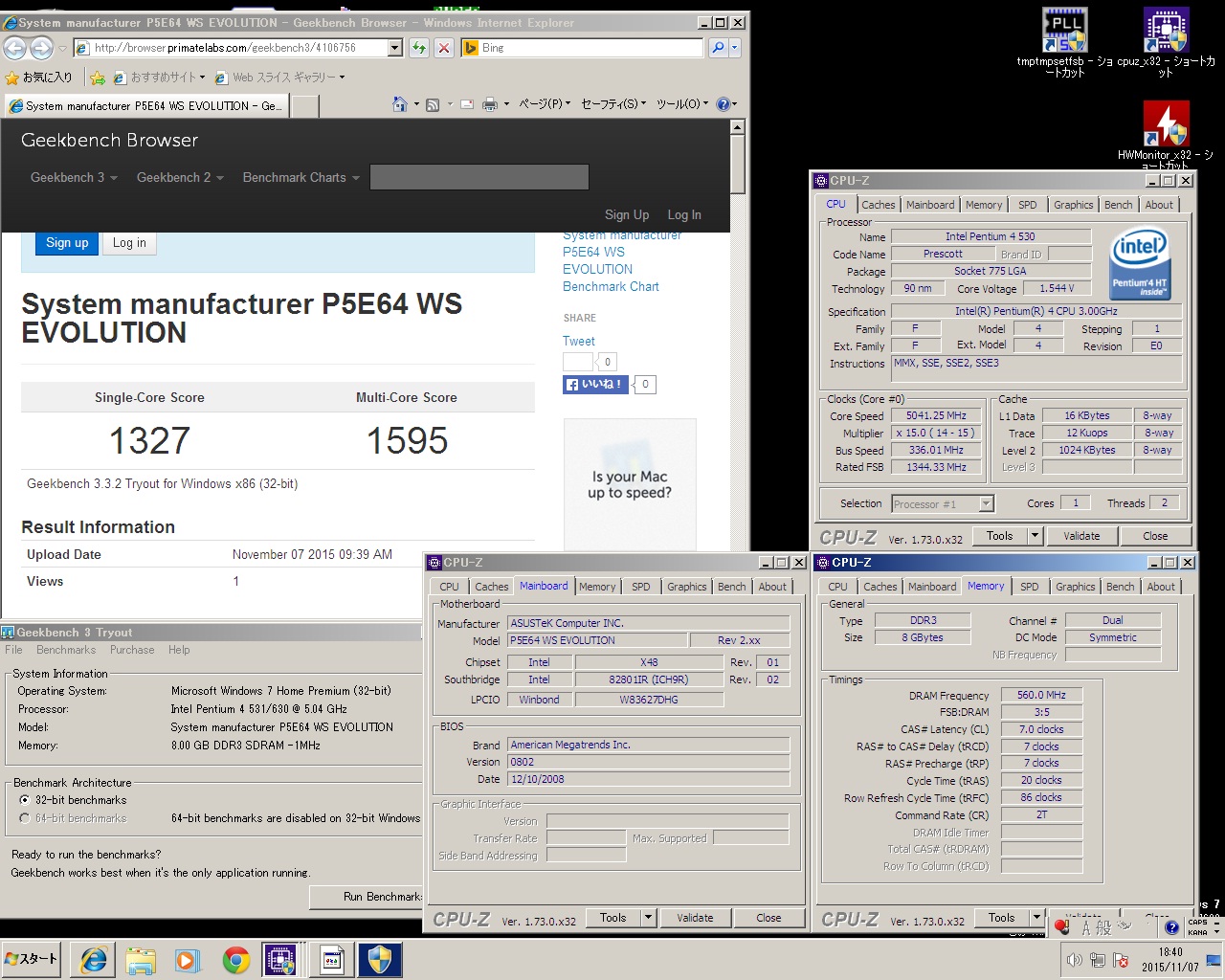Open the ツール(O) menu
The image size is (1225, 980).
[x=682, y=104]
